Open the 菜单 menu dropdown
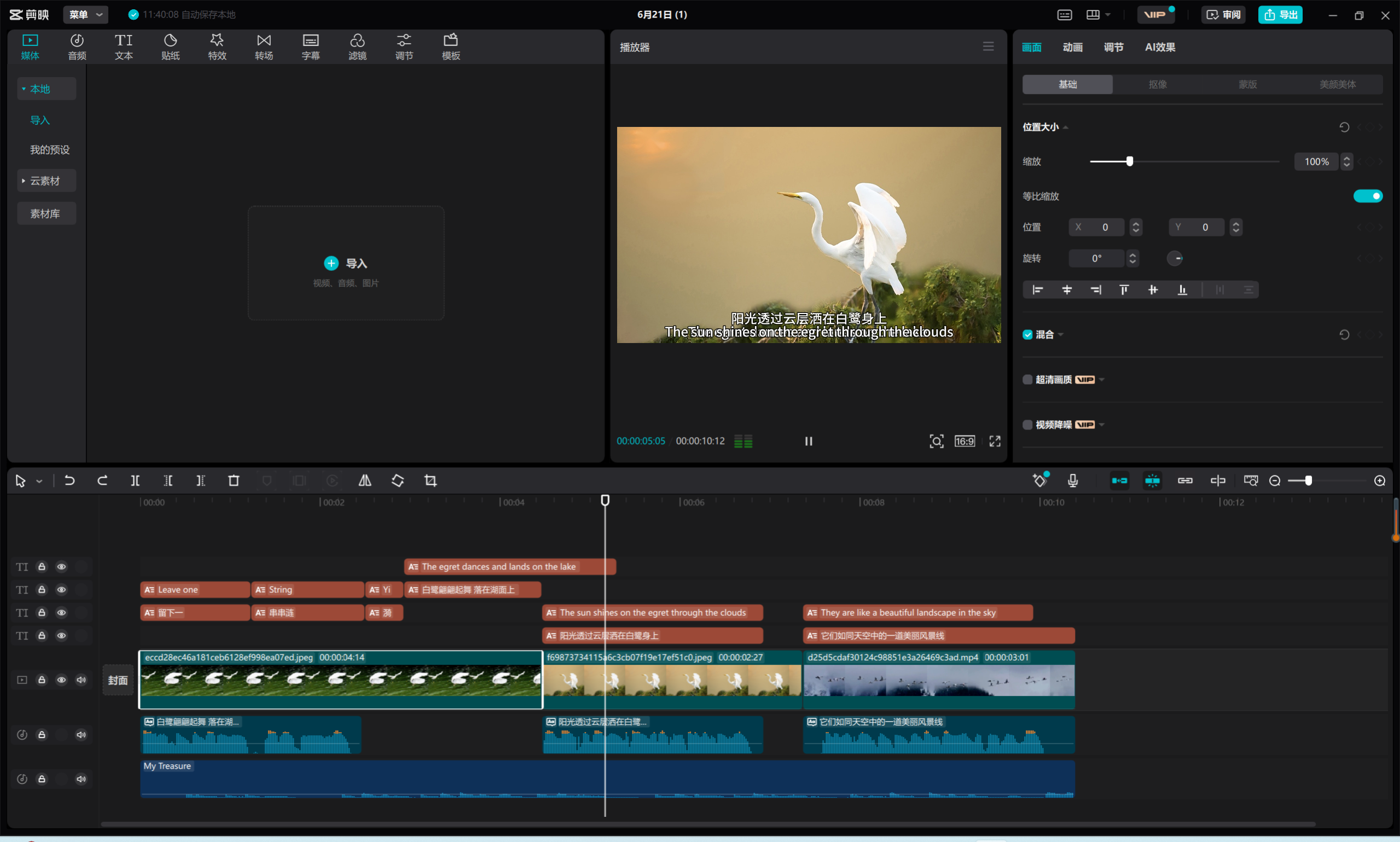 click(86, 14)
